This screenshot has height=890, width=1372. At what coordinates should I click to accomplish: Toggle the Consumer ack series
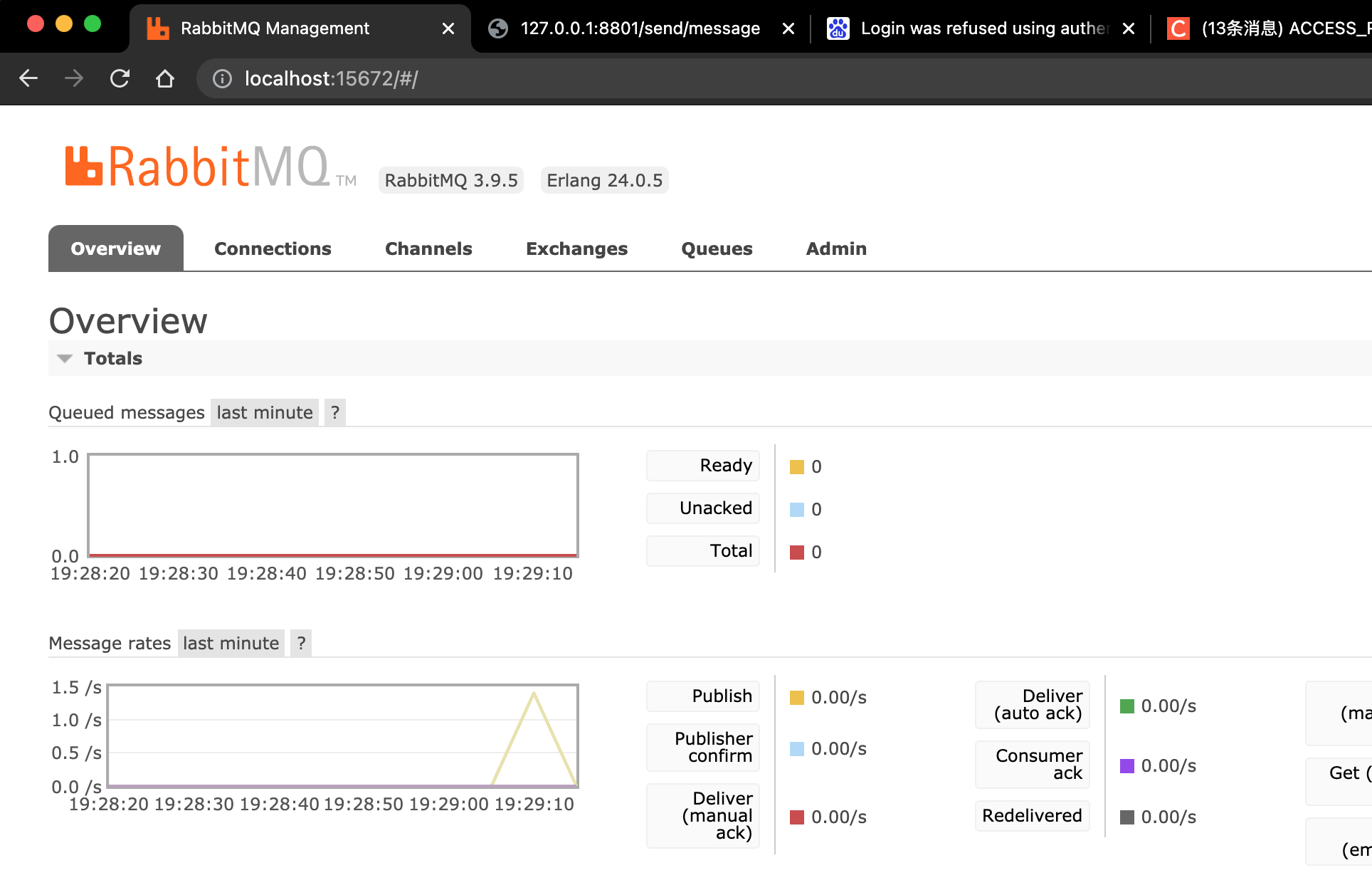[1033, 765]
